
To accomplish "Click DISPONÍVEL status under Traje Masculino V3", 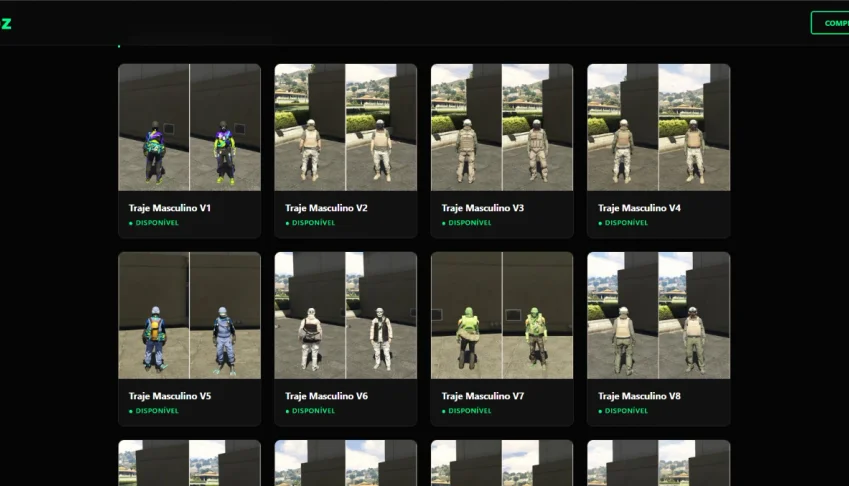I will point(467,223).
